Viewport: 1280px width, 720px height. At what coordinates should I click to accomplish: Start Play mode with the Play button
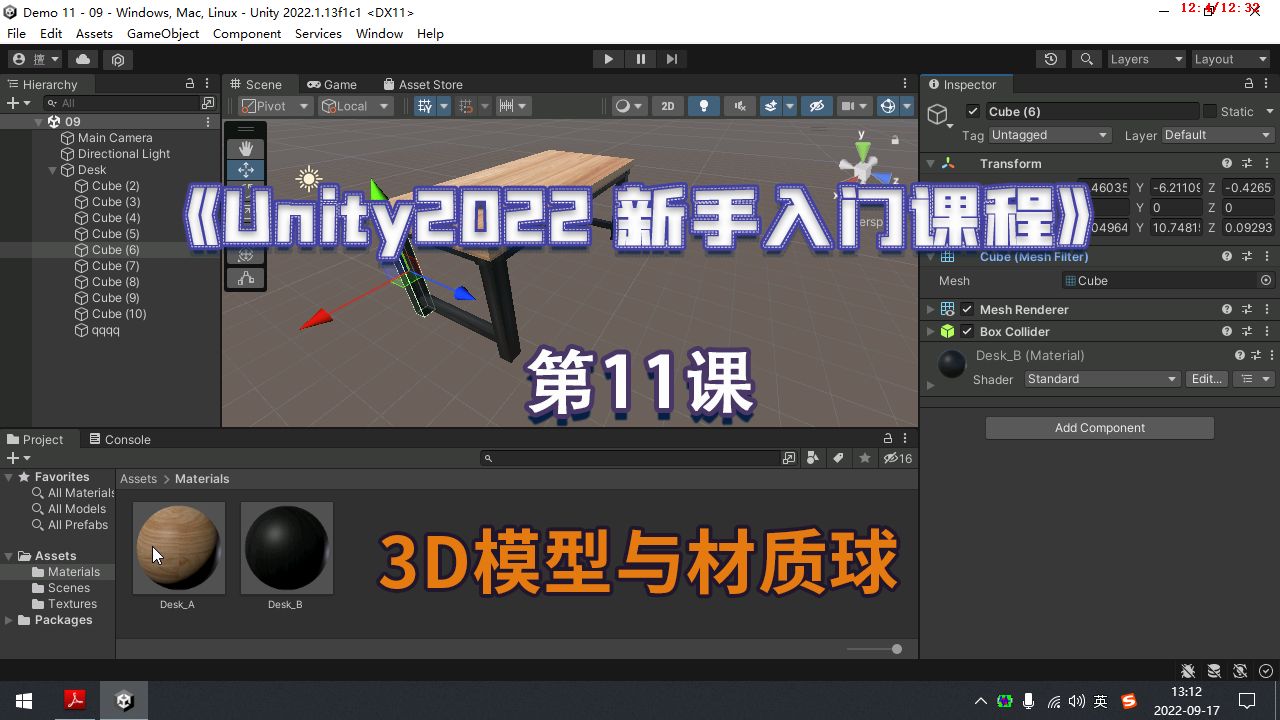[x=608, y=59]
